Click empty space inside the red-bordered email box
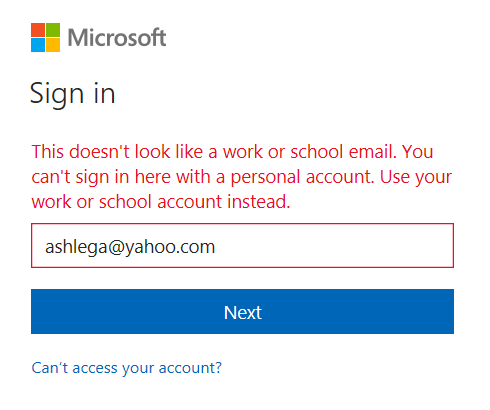Image resolution: width=490 pixels, height=410 pixels. point(333,246)
